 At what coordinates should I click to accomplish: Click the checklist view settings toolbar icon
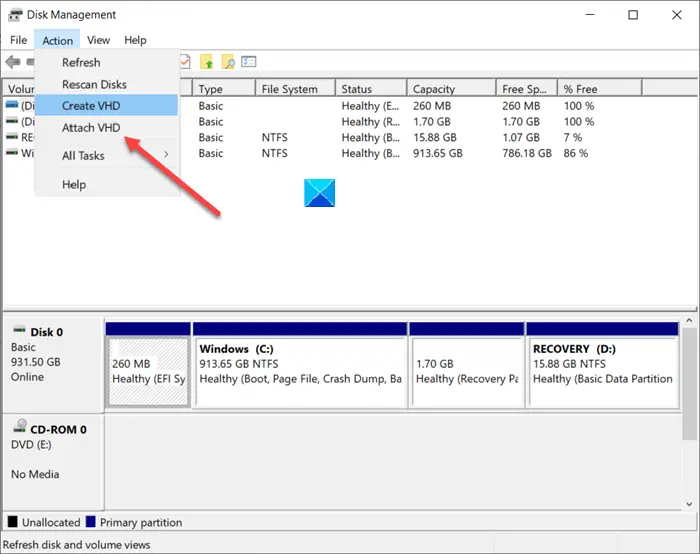[x=249, y=61]
